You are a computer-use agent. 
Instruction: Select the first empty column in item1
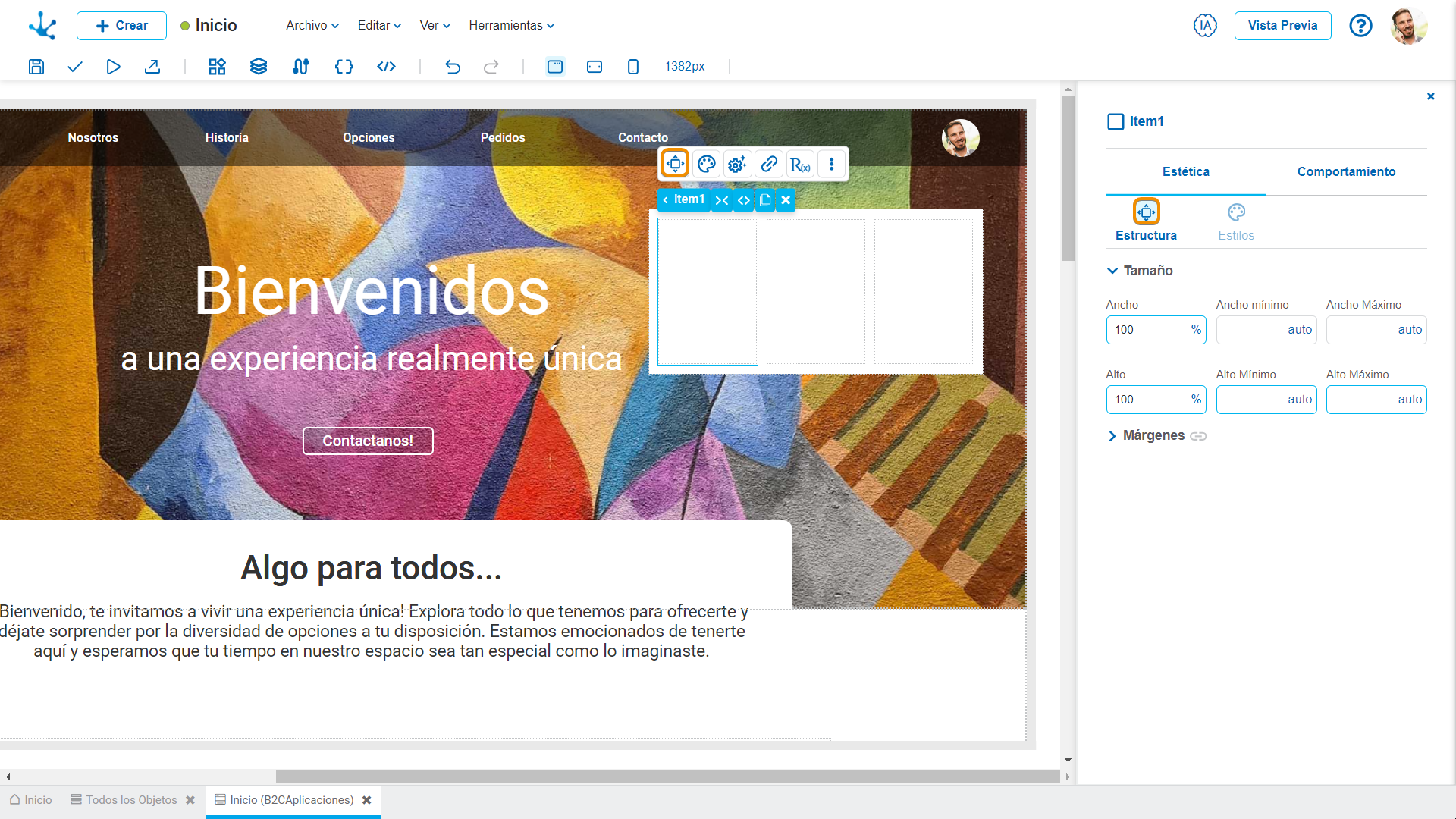708,292
